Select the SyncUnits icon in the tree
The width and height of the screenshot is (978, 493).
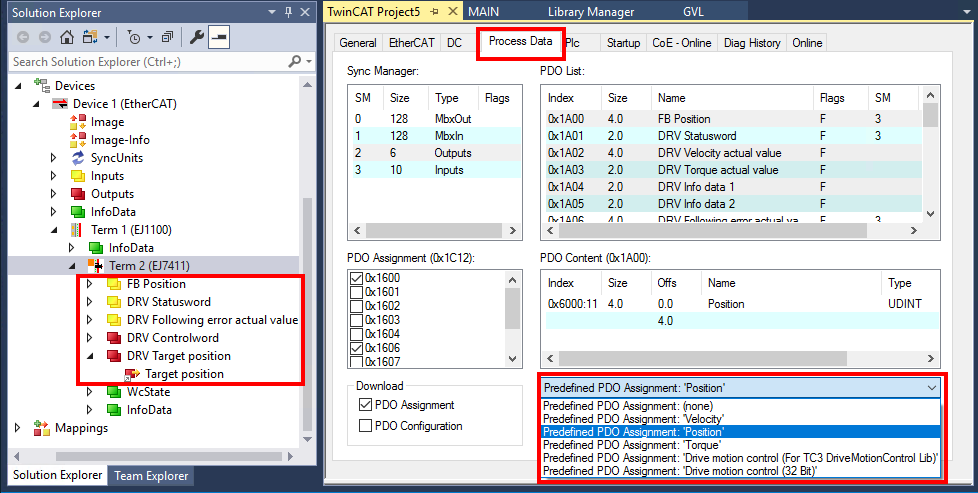tap(78, 157)
